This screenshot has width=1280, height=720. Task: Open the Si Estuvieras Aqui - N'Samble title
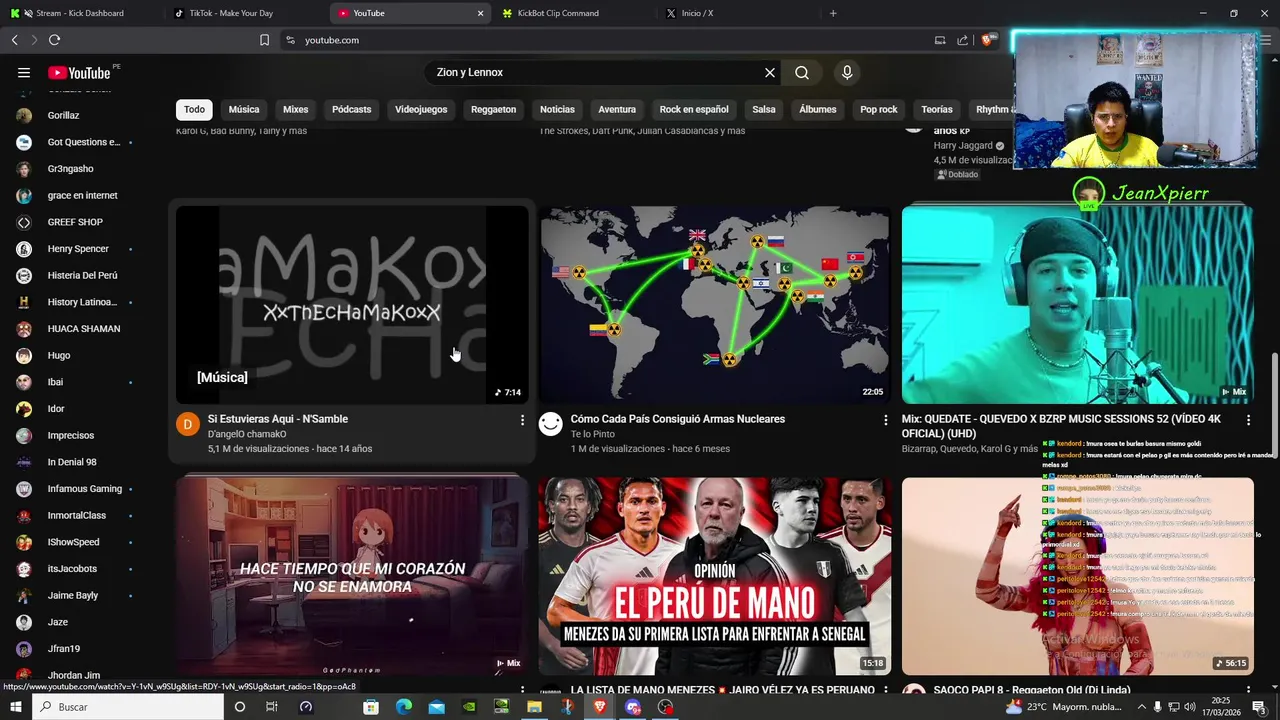(278, 419)
